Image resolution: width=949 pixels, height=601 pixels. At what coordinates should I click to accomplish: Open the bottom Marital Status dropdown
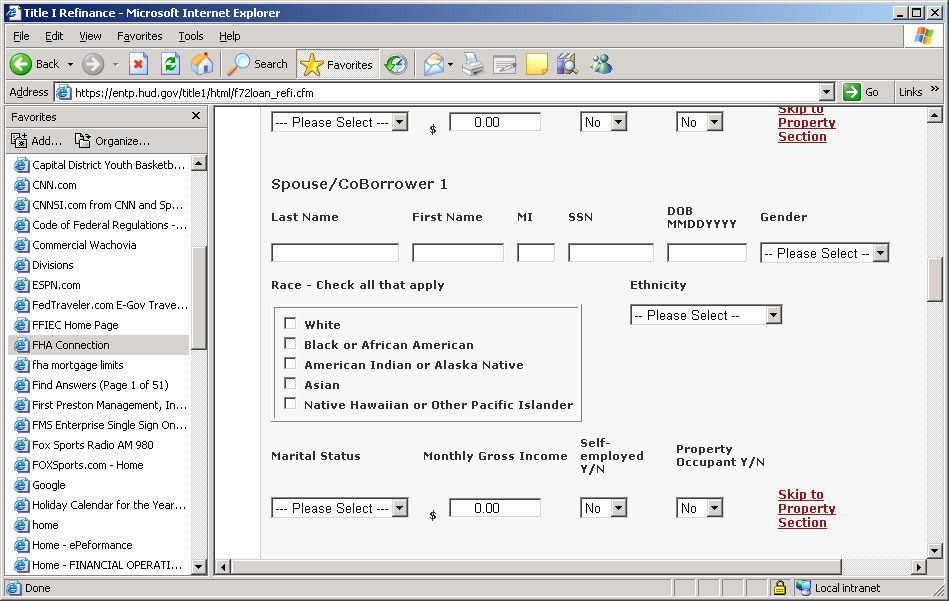click(339, 508)
